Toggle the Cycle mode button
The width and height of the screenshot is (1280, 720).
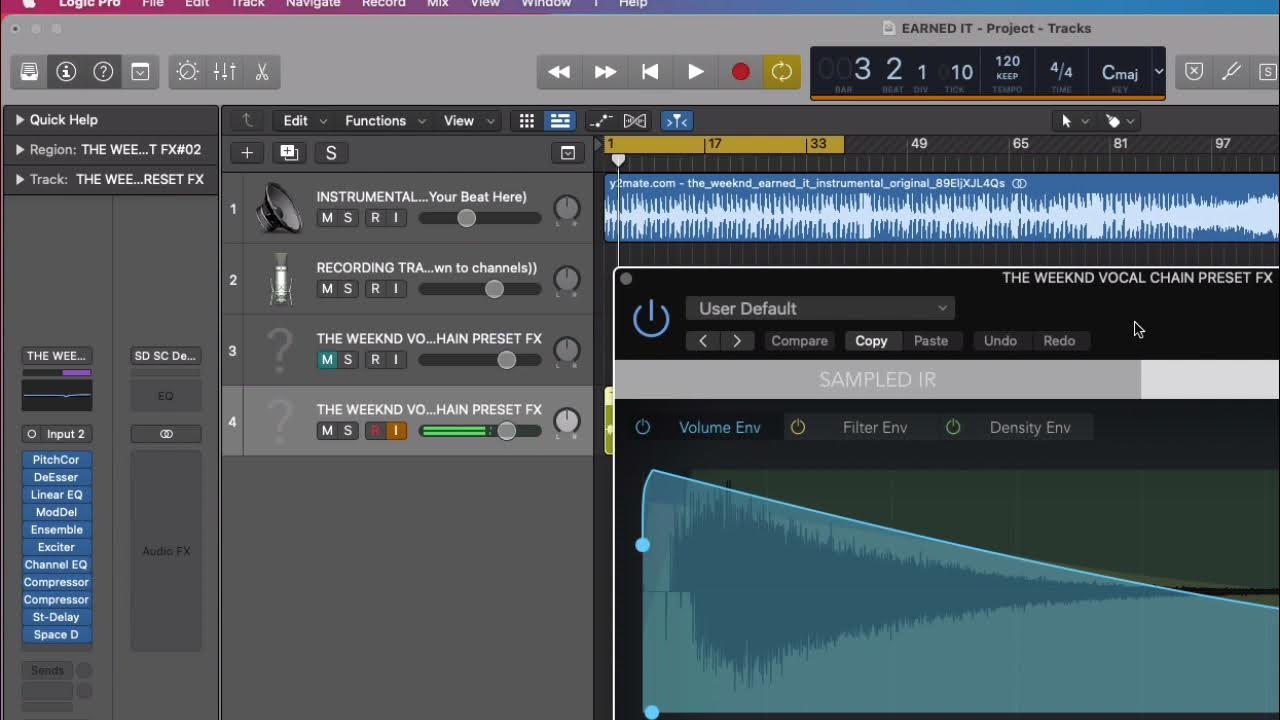coord(781,72)
